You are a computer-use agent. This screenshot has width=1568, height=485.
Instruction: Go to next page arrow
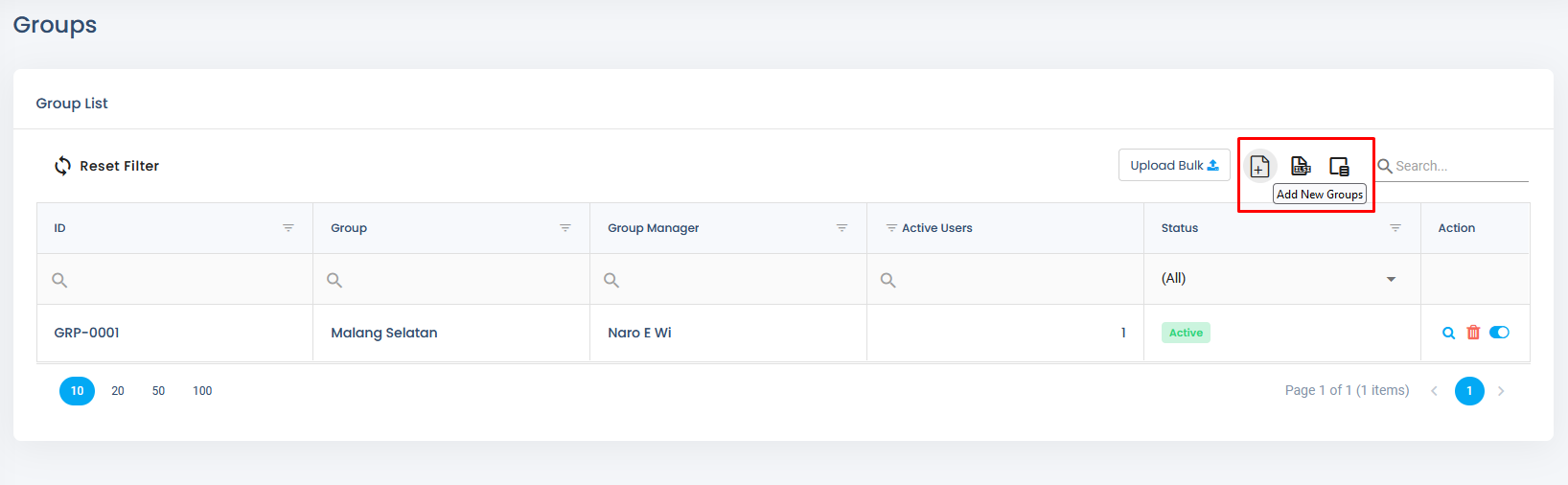tap(1501, 391)
